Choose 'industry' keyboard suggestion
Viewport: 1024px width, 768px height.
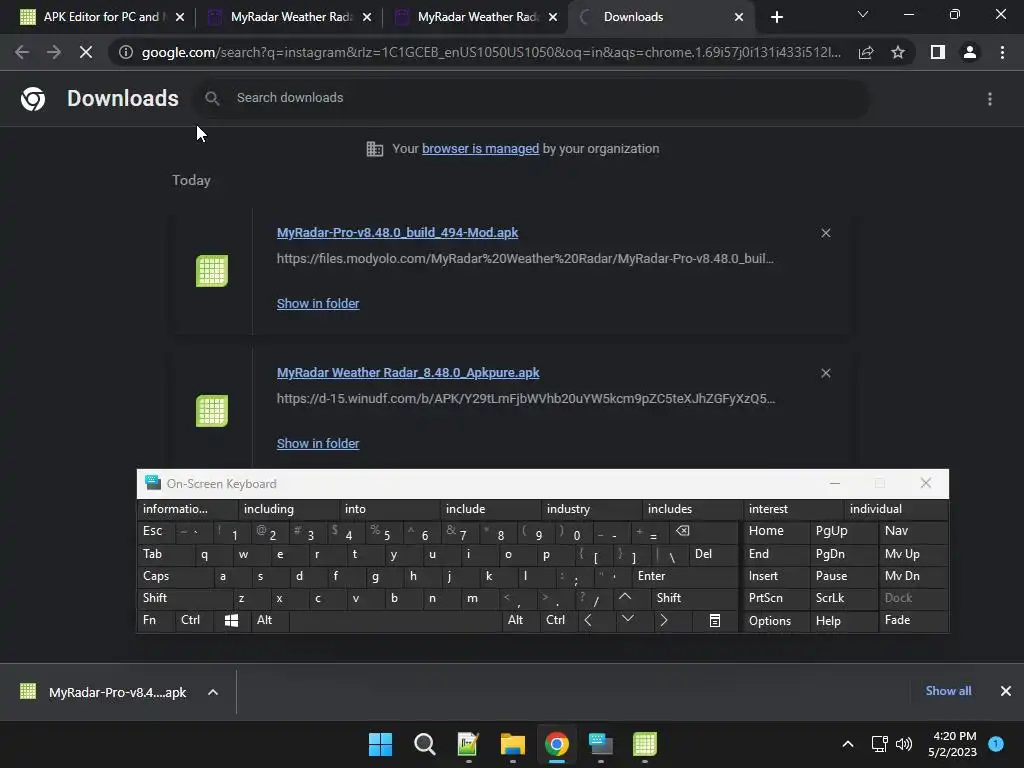[590, 509]
